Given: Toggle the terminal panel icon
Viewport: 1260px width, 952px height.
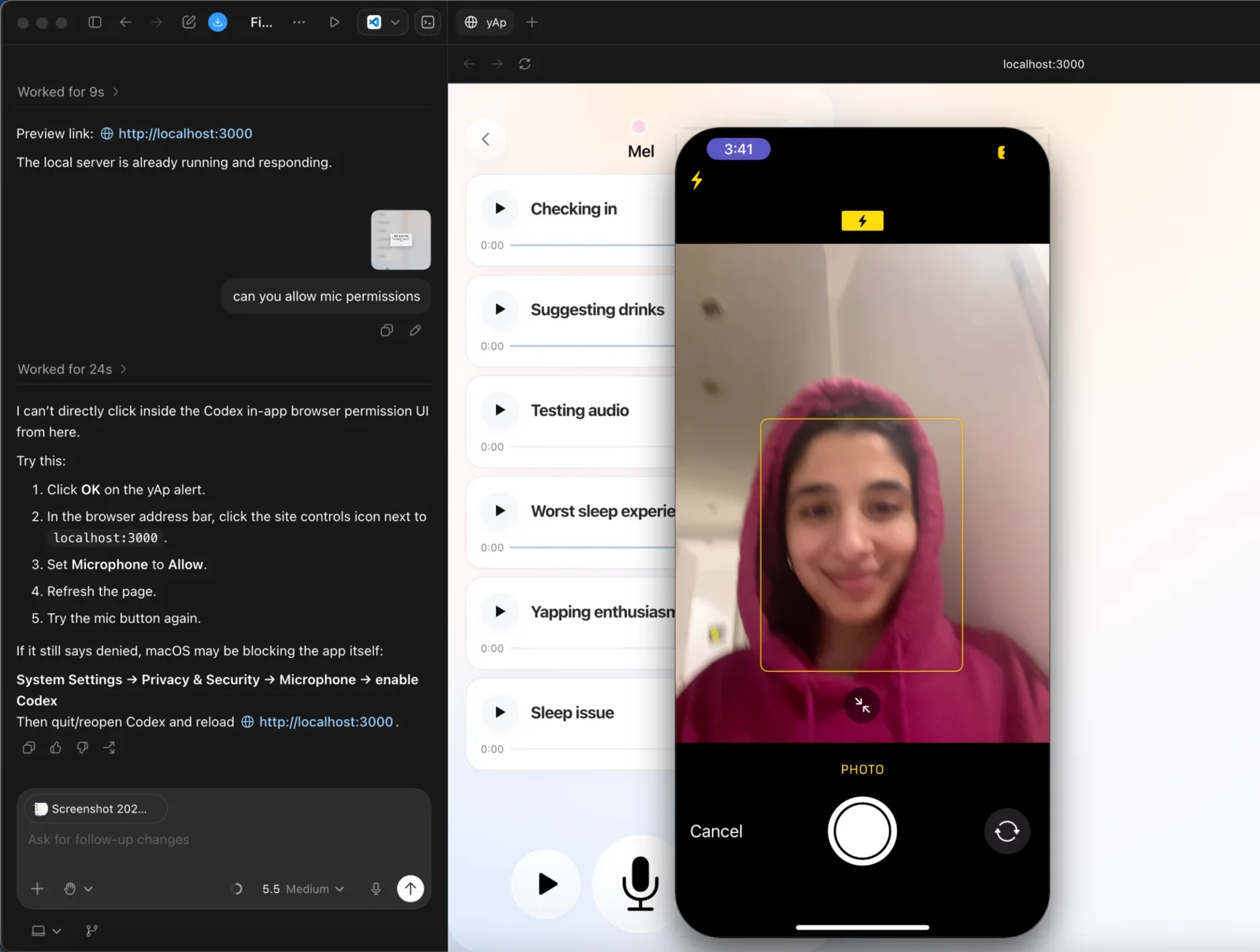Looking at the screenshot, I should point(428,22).
